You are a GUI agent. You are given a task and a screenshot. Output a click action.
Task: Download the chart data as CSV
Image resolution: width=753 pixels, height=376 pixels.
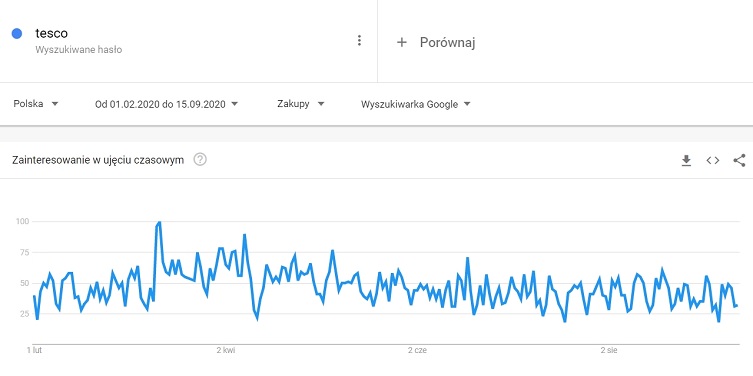pos(686,160)
